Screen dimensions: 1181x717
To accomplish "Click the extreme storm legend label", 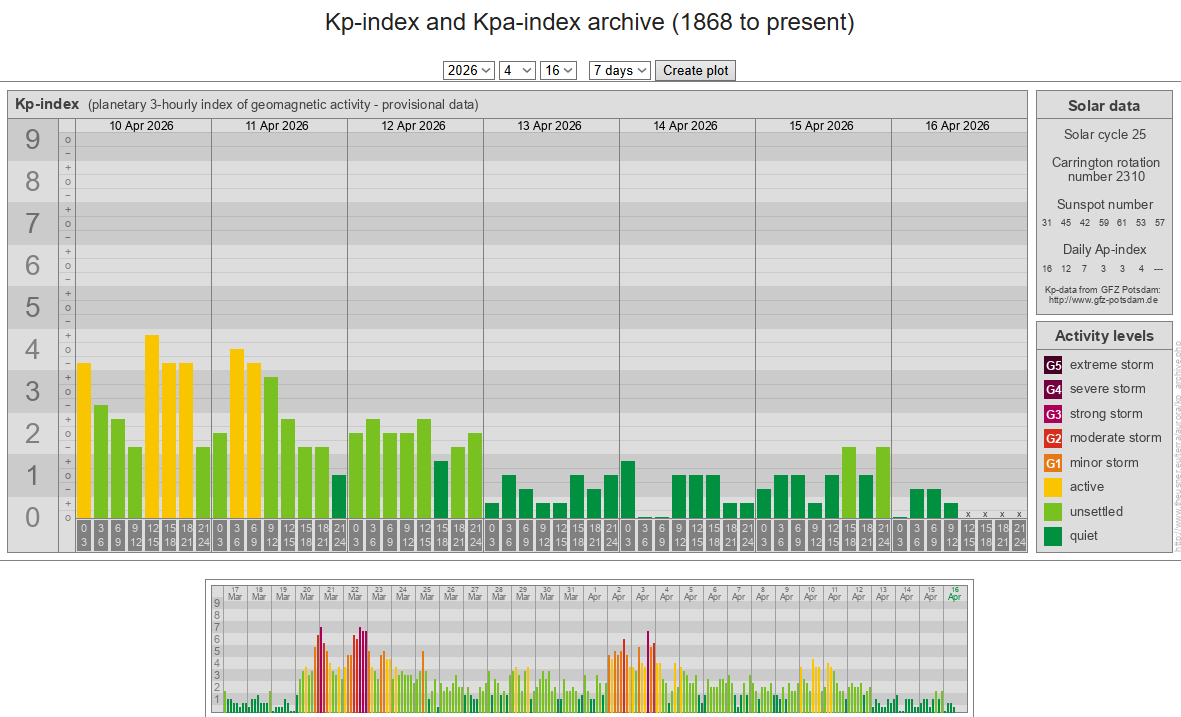I will coord(1111,365).
